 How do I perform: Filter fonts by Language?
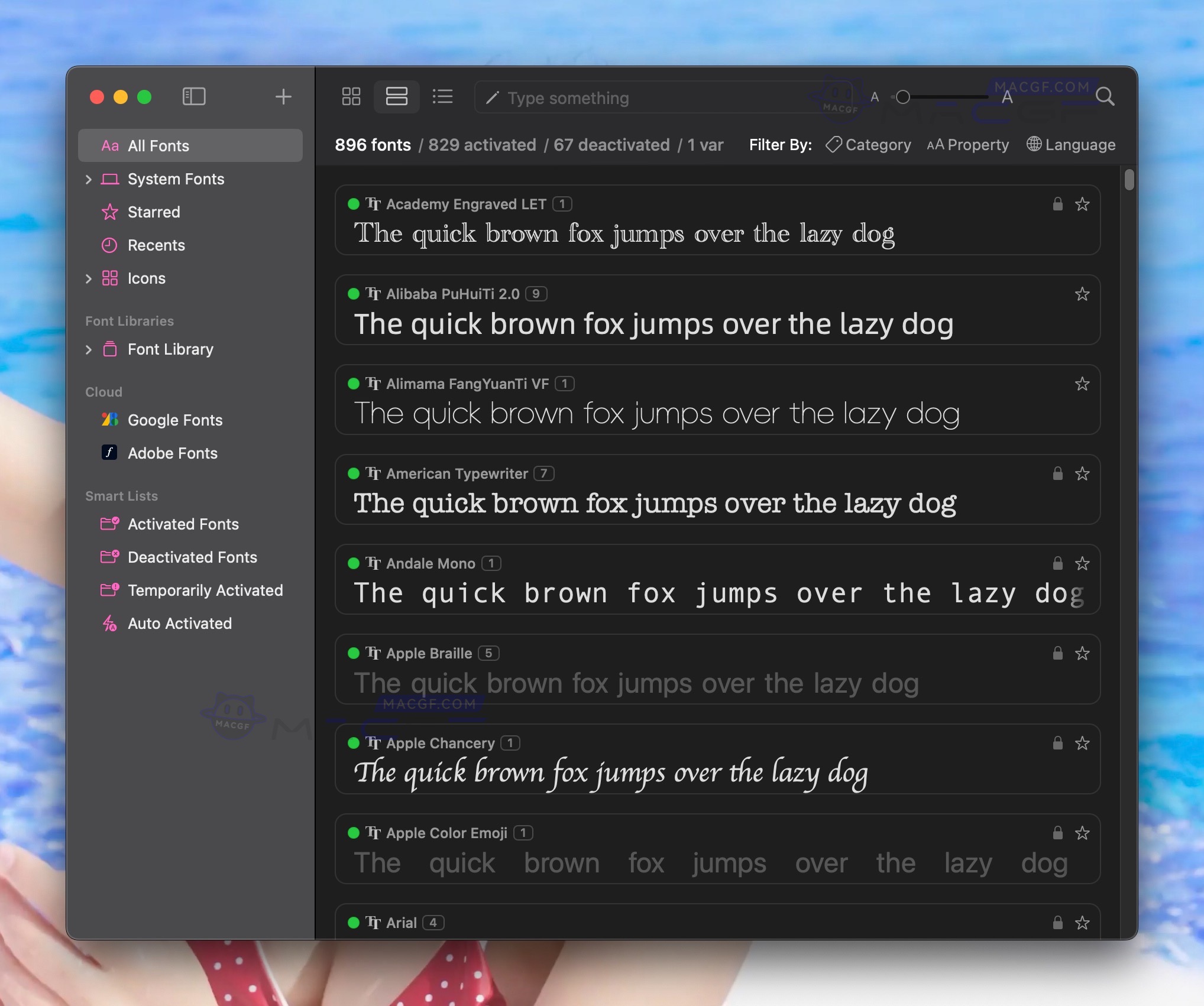click(1070, 145)
